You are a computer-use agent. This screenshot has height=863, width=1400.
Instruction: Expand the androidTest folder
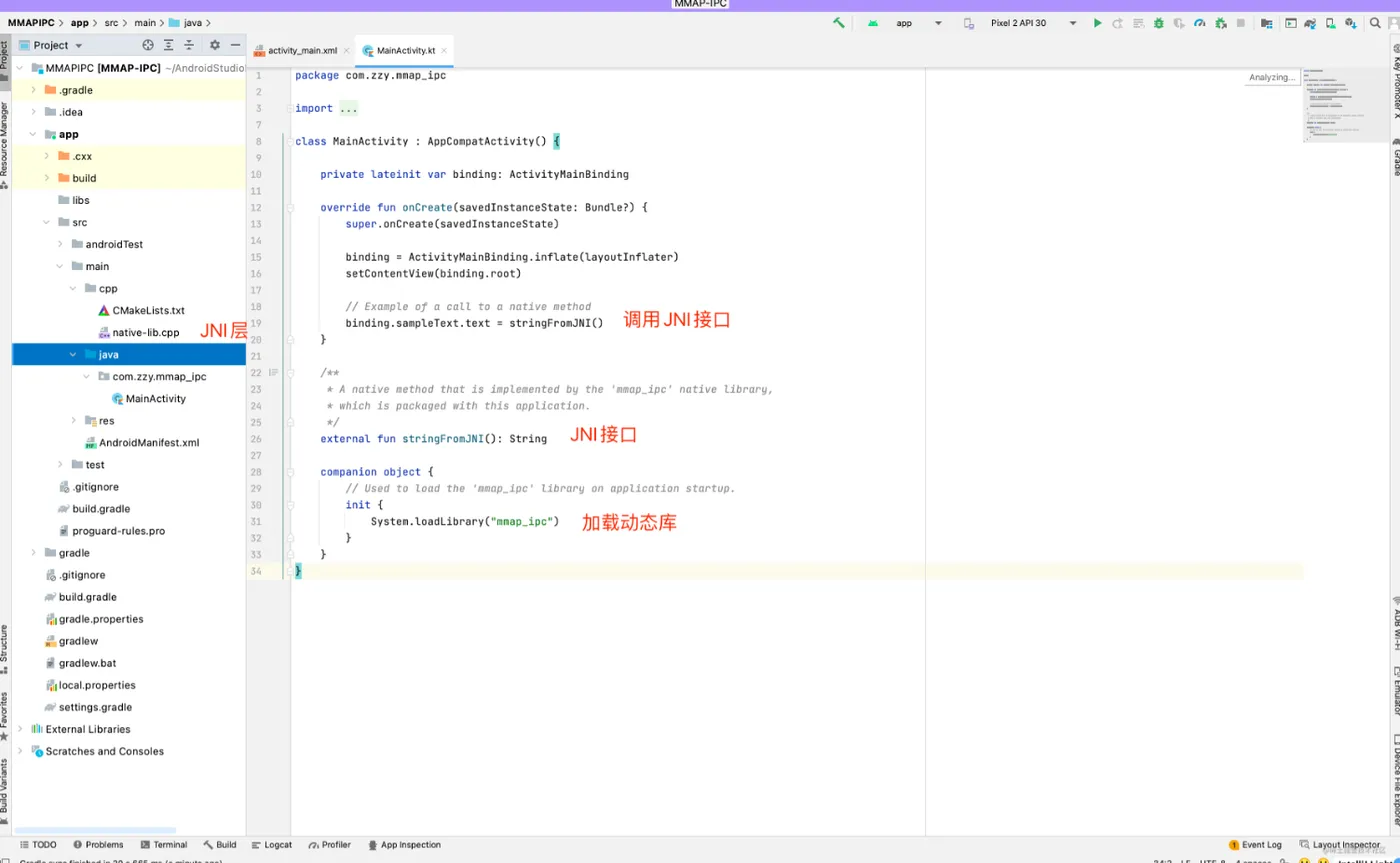pos(60,244)
